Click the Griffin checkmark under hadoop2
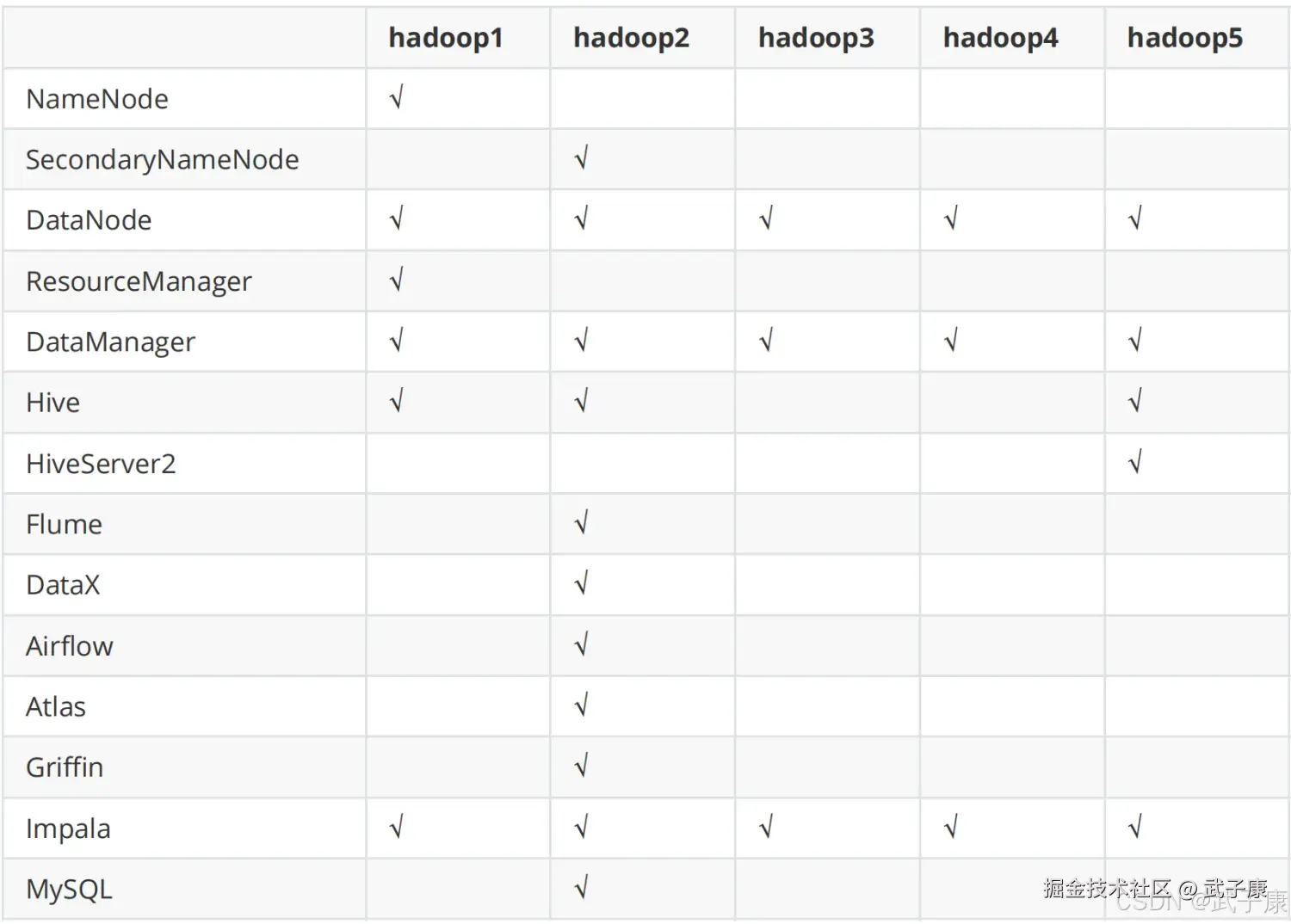 click(582, 766)
